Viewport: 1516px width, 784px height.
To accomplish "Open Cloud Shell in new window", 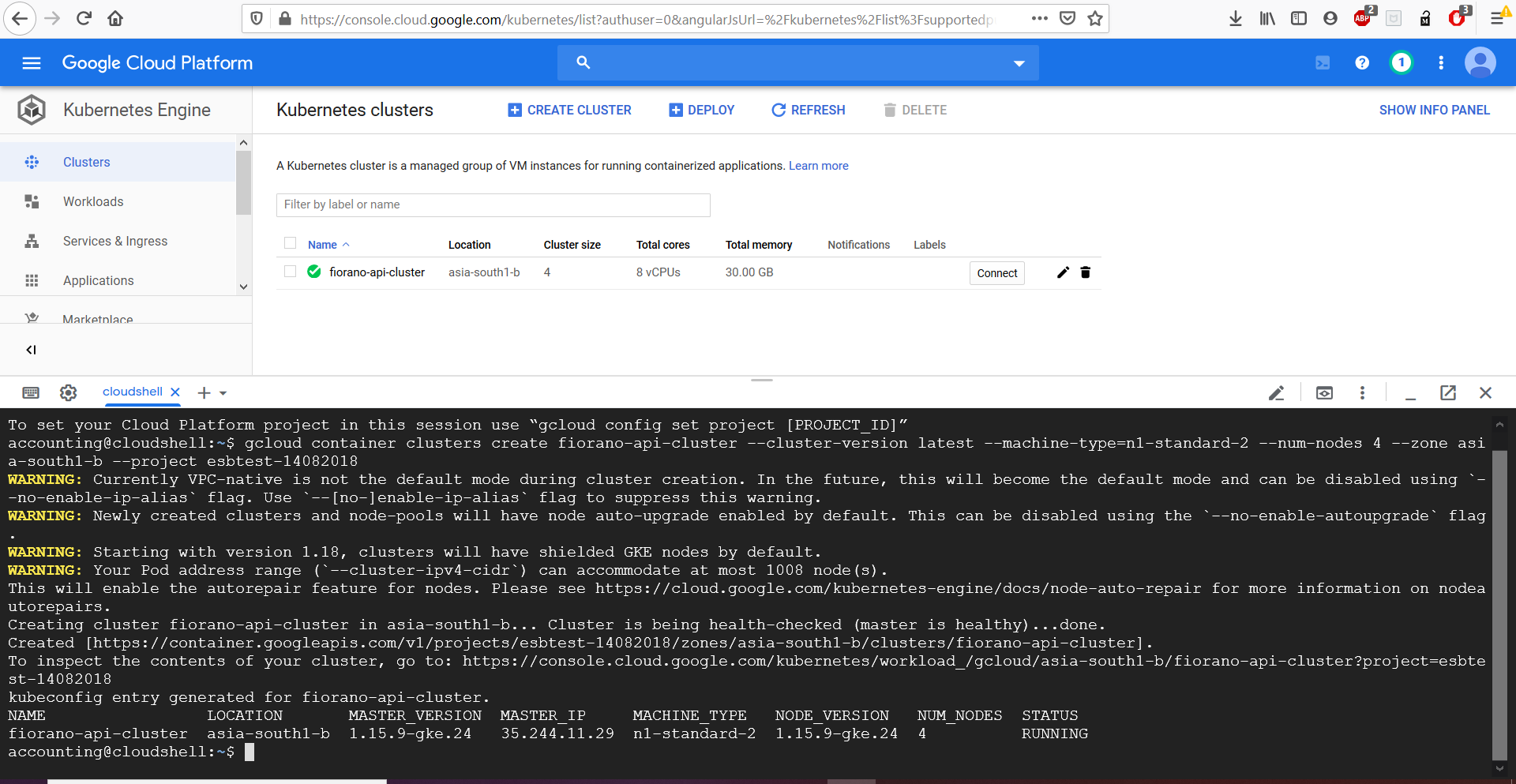I will coord(1447,392).
